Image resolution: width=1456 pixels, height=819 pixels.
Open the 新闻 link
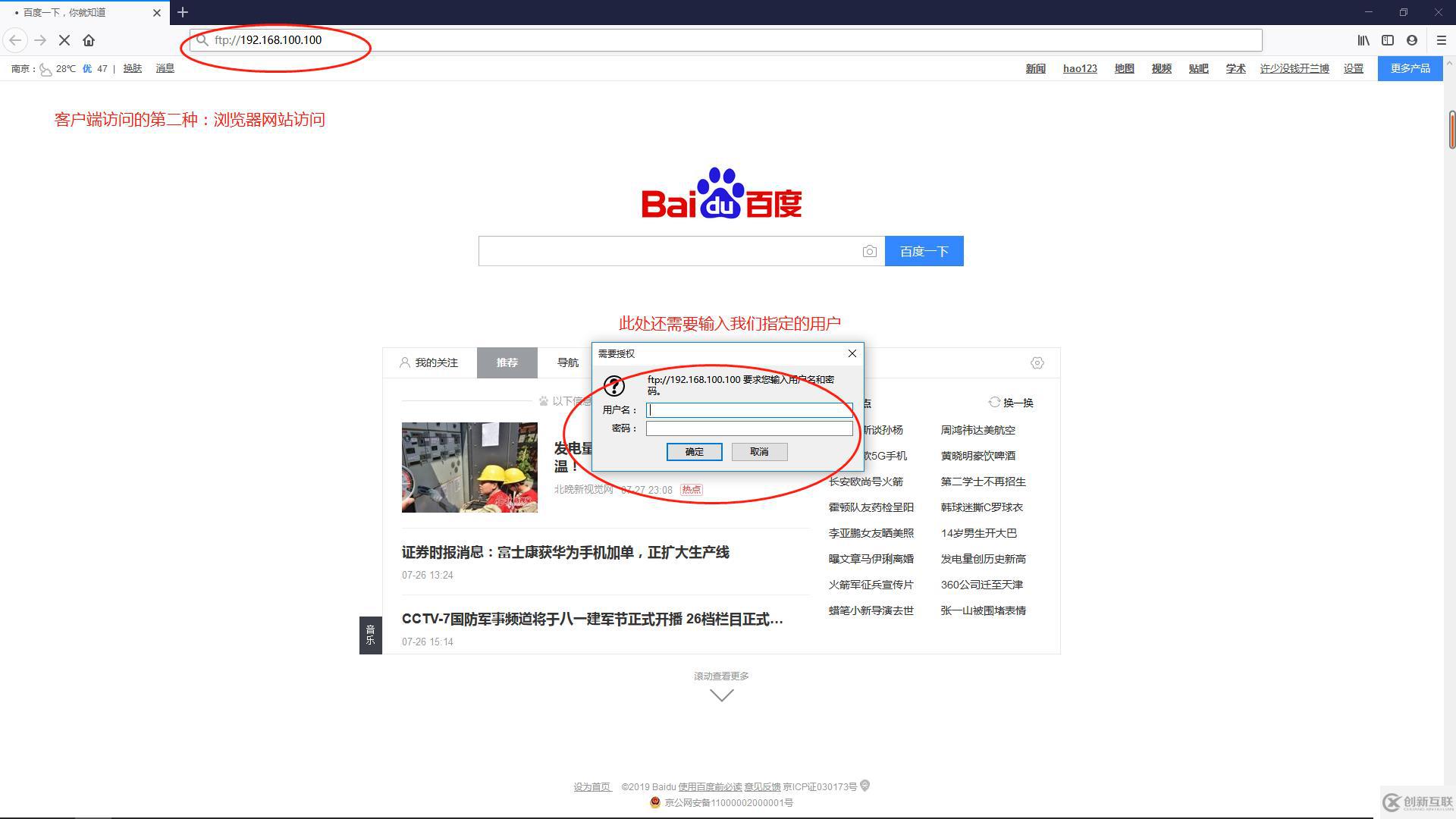[x=1035, y=68]
